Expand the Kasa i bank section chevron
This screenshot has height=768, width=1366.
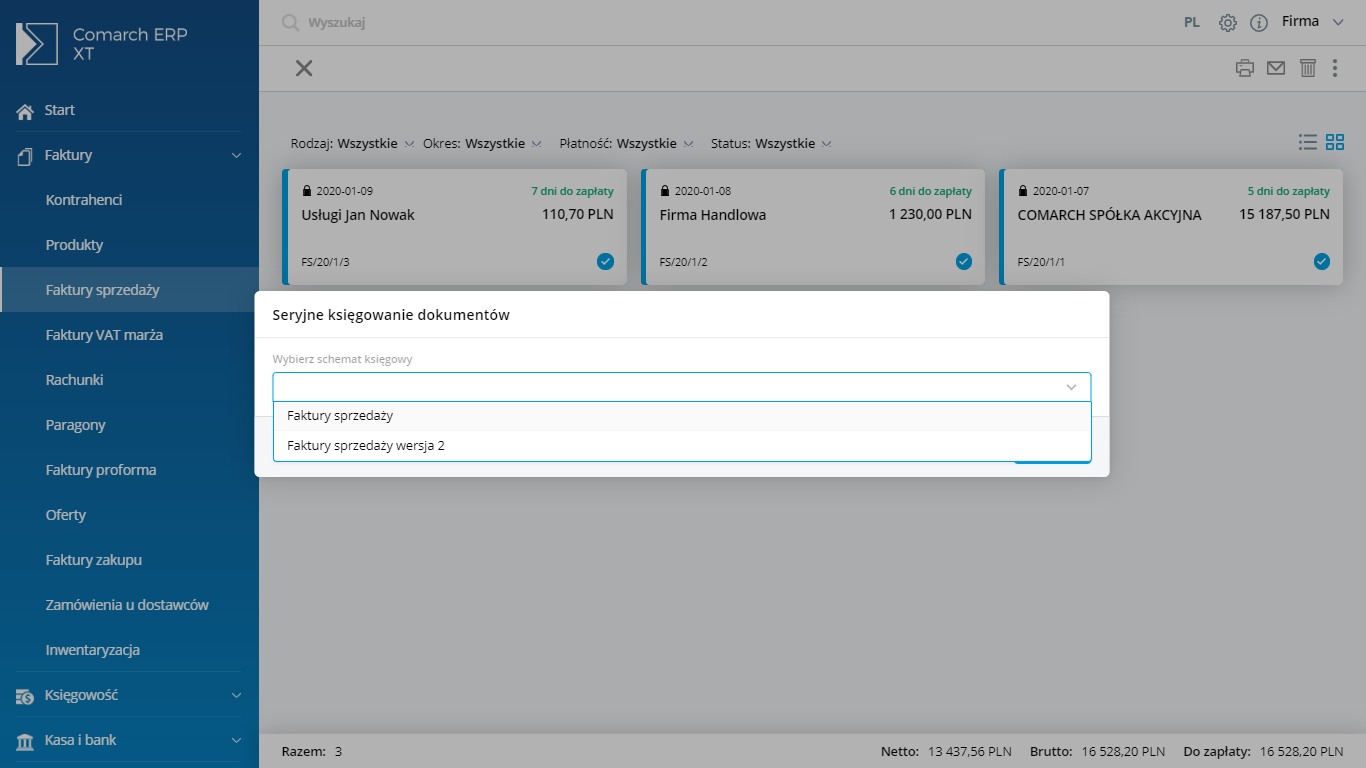[237, 741]
